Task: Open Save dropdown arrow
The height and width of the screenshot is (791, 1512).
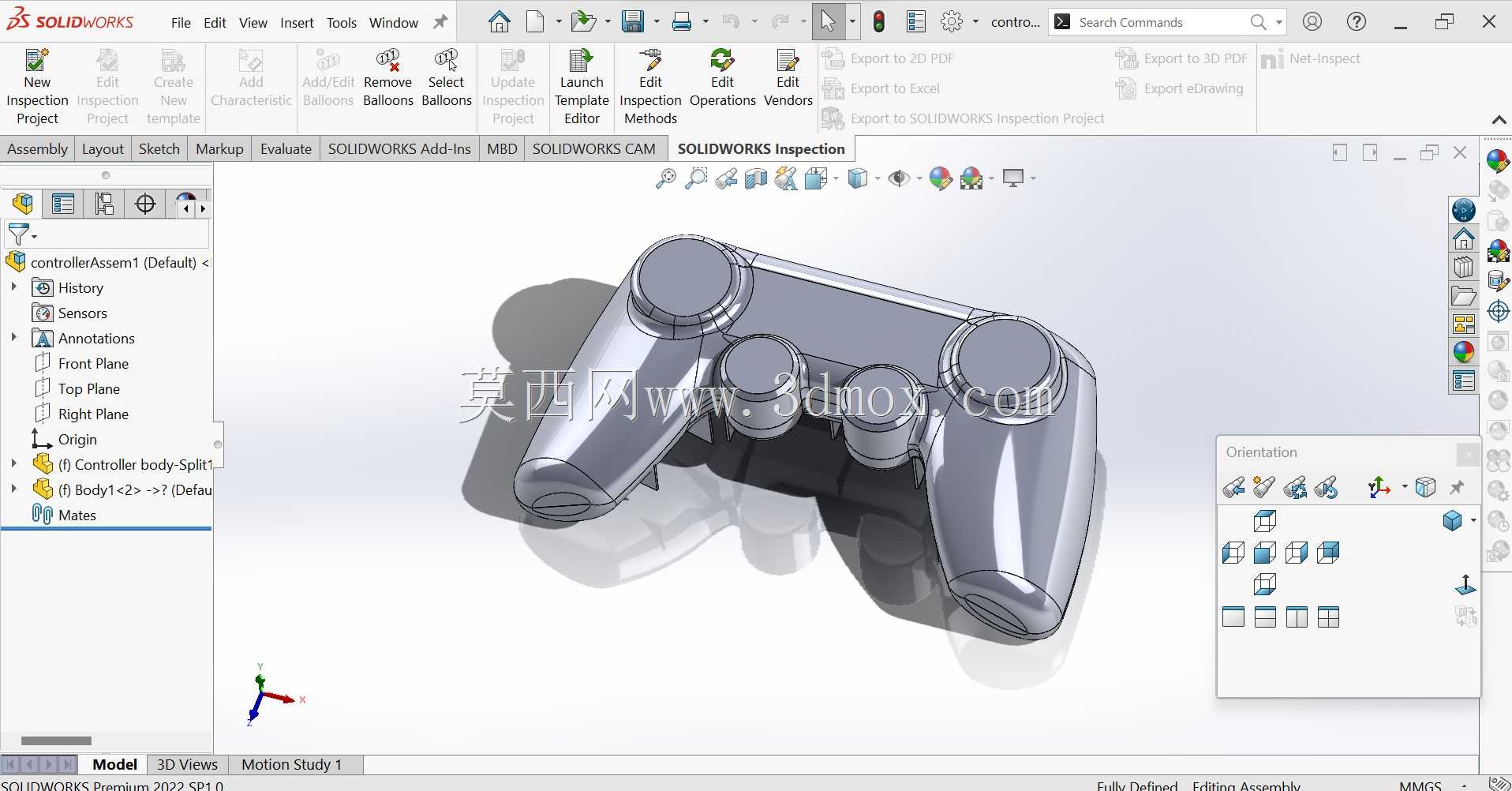Action: coord(657,22)
